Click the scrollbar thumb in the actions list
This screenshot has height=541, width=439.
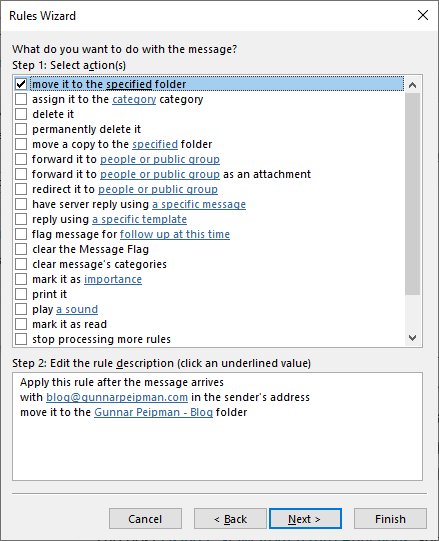click(412, 194)
